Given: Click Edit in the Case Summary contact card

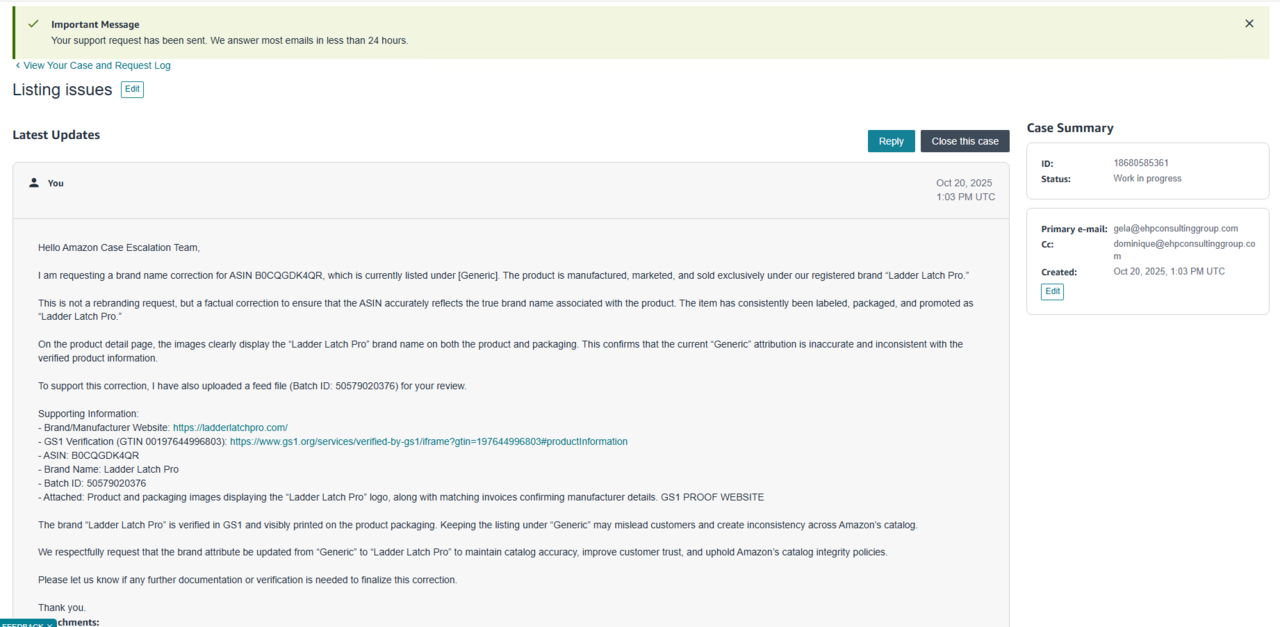Looking at the screenshot, I should pos(1052,292).
